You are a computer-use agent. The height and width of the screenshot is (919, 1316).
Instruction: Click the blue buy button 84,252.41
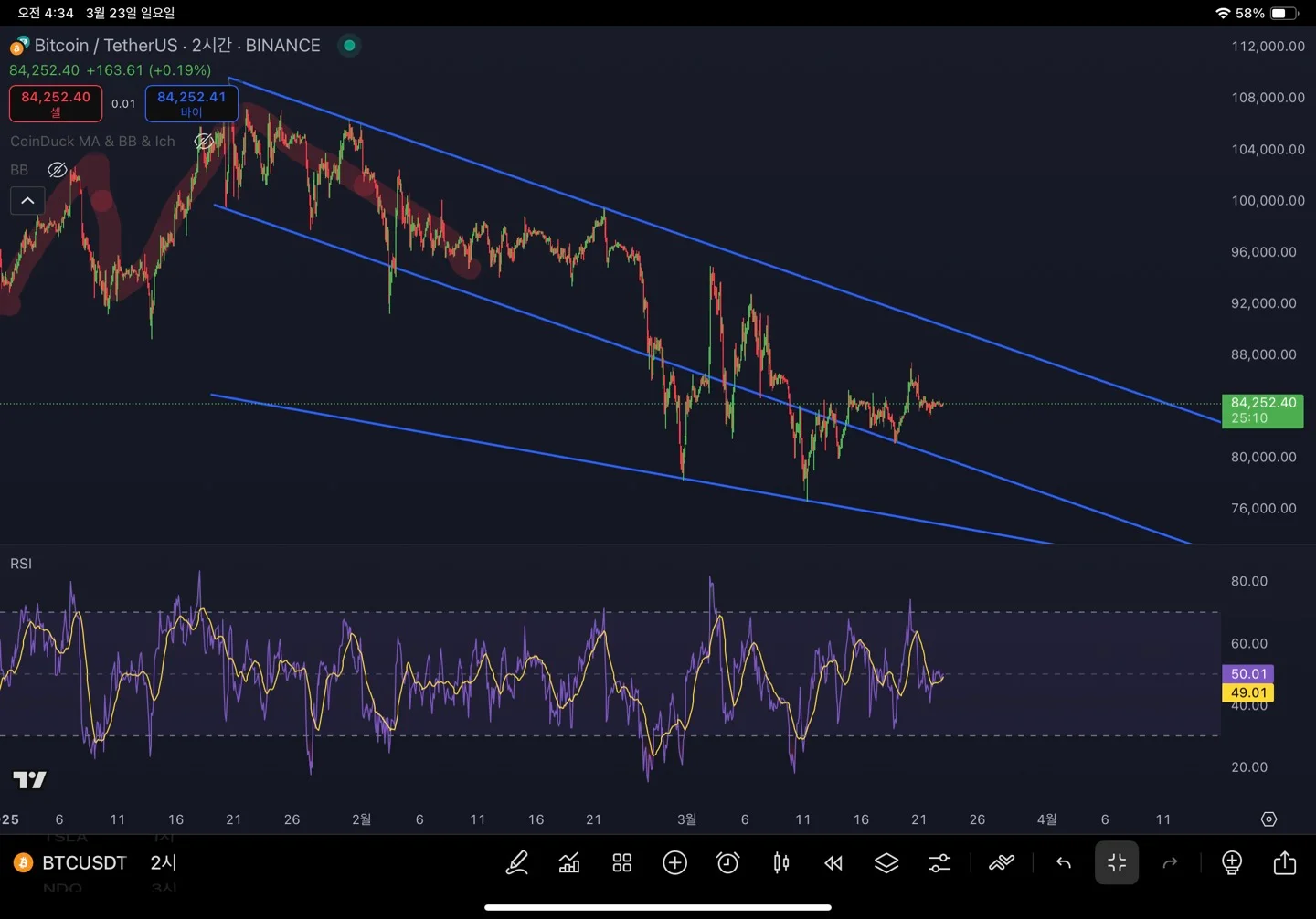coord(192,103)
